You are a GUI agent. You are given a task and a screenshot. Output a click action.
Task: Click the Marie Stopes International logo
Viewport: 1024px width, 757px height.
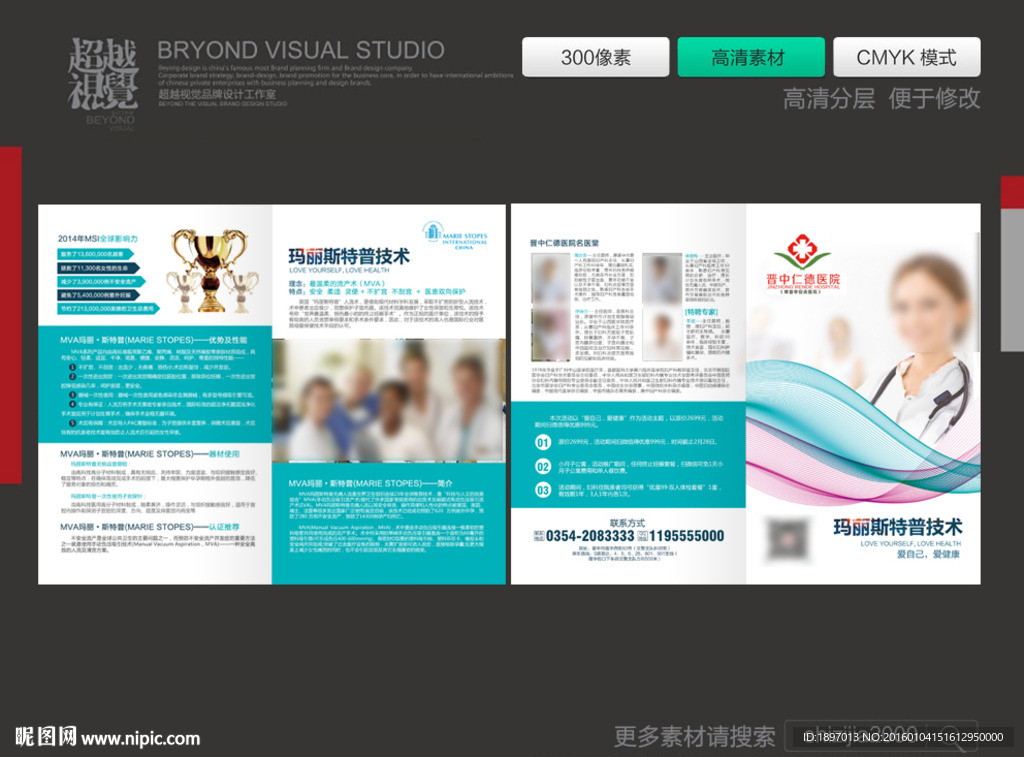[x=455, y=236]
